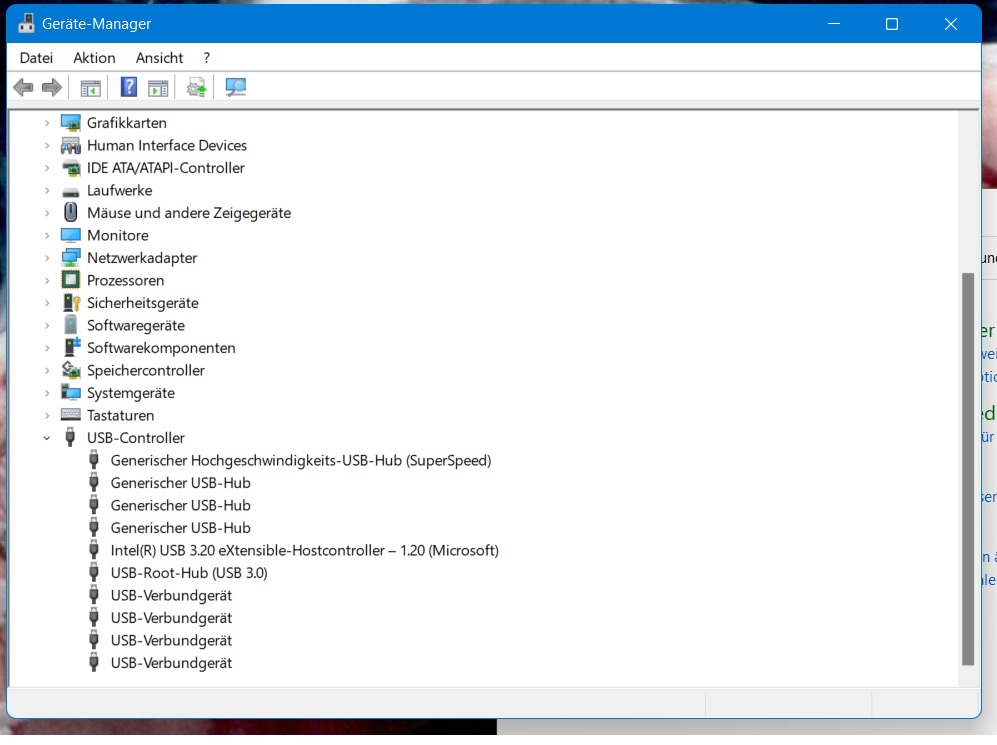This screenshot has height=745, width=997.
Task: Select the Netzwerkadapter label
Action: (x=142, y=258)
